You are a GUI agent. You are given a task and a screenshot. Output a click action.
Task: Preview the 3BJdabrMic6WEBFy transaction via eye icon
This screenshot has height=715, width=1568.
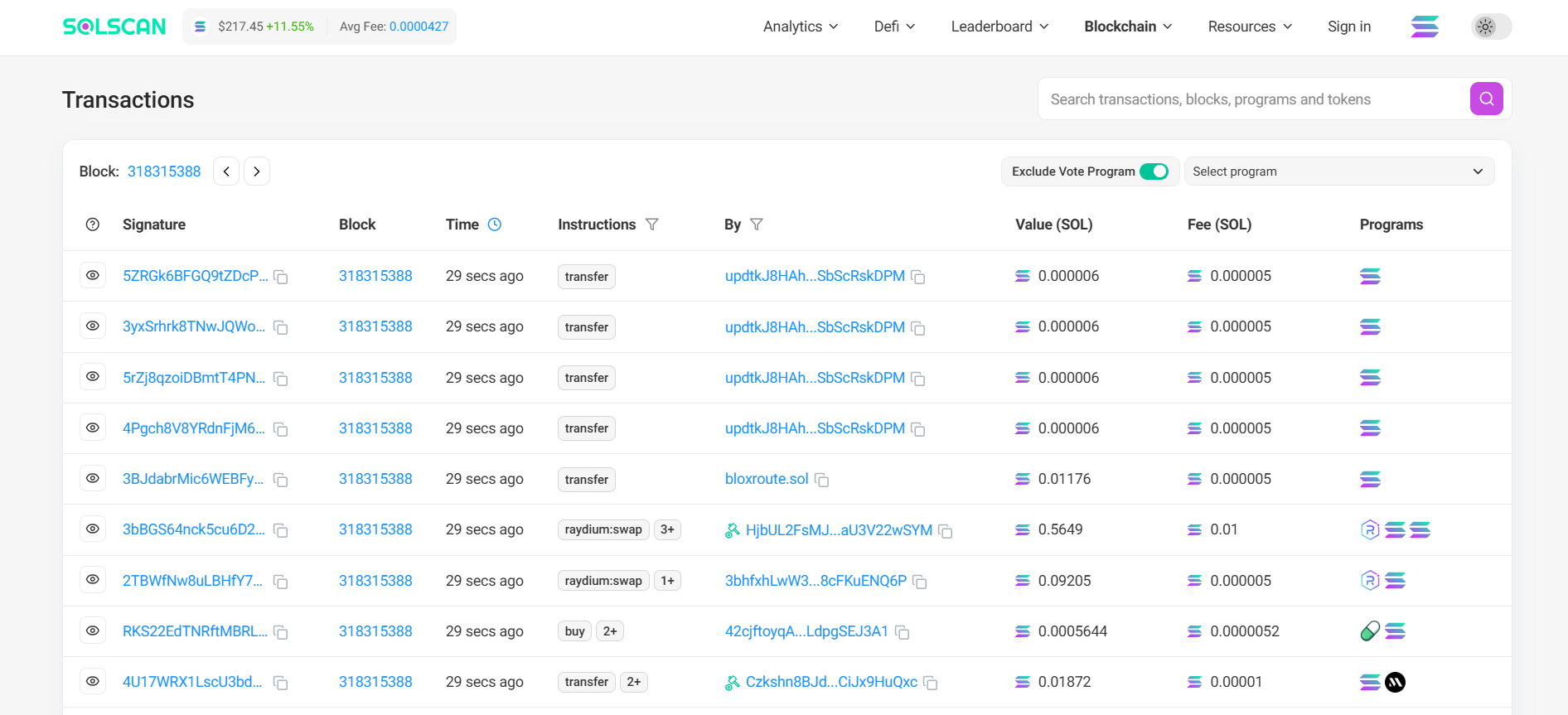pyautogui.click(x=93, y=479)
